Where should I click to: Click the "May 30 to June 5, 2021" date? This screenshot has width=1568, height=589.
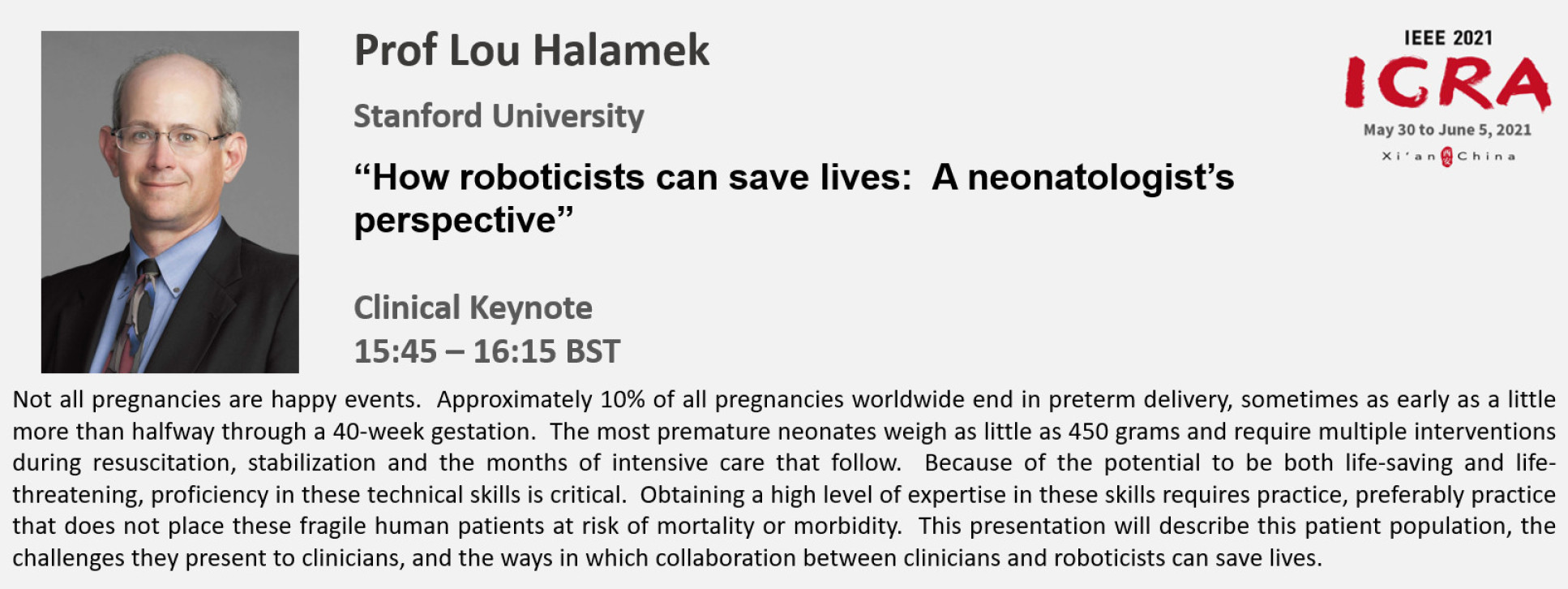point(1447,130)
